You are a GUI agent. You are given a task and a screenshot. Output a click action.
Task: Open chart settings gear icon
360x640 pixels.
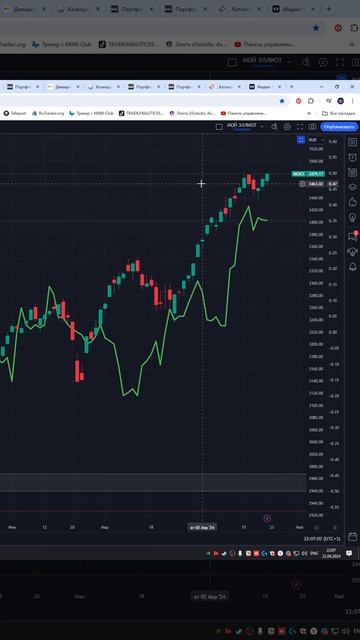[x=287, y=127]
